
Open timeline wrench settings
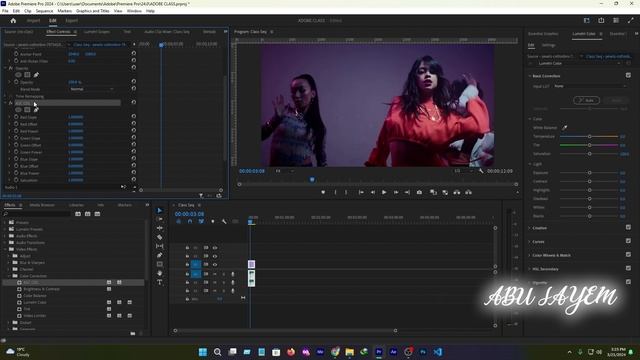click(224, 221)
